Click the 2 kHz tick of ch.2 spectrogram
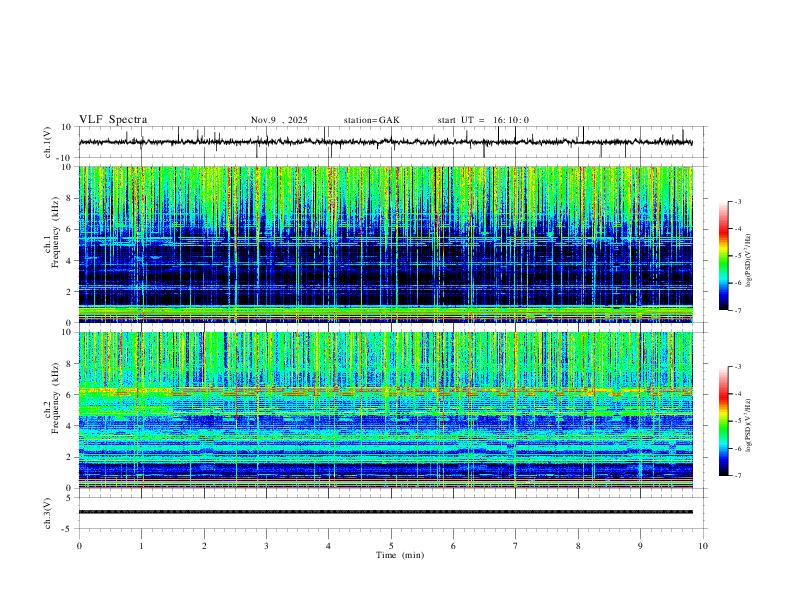The image size is (792, 612). click(70, 457)
